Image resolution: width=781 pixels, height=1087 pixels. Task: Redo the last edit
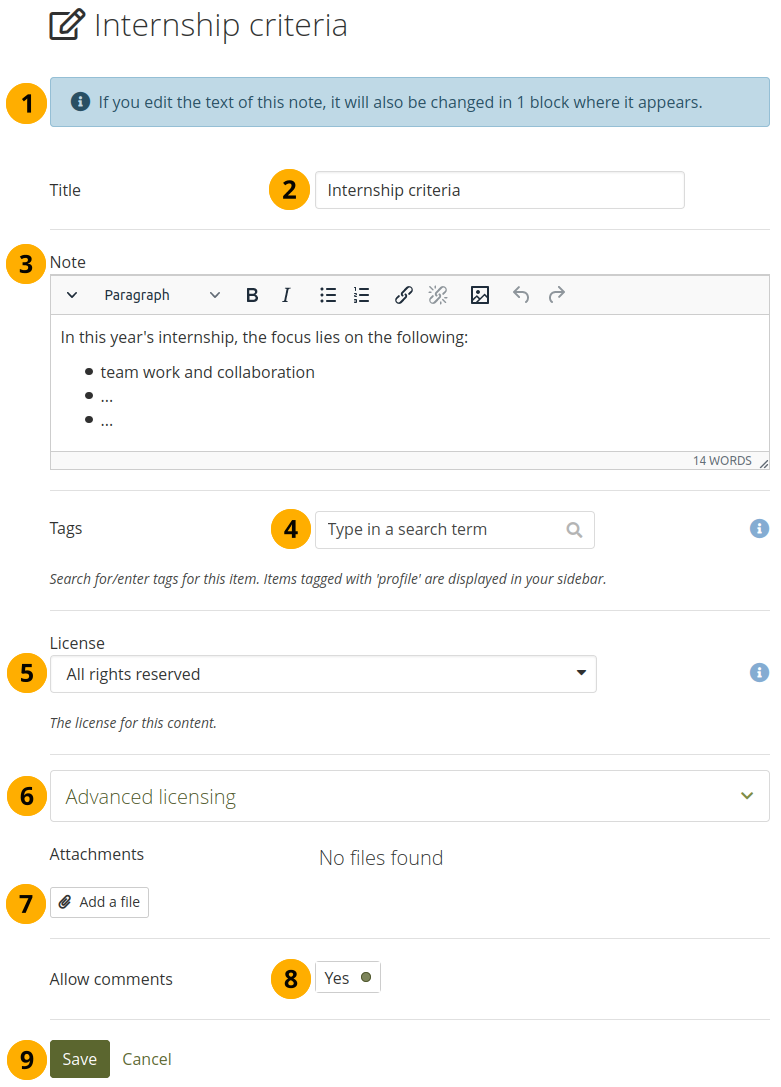click(557, 295)
